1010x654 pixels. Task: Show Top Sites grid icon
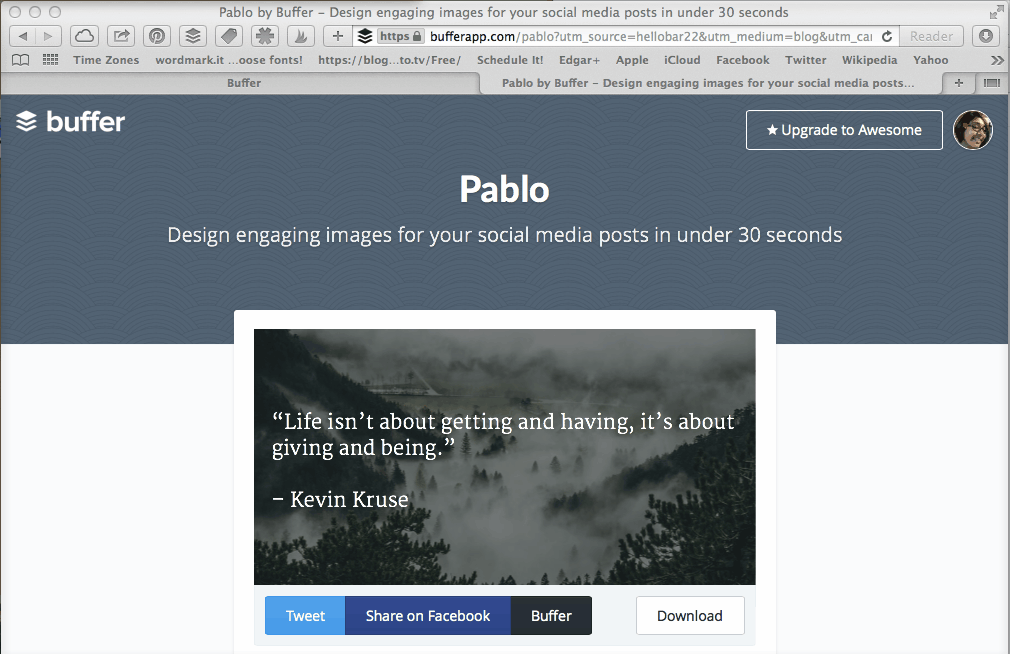[50, 60]
